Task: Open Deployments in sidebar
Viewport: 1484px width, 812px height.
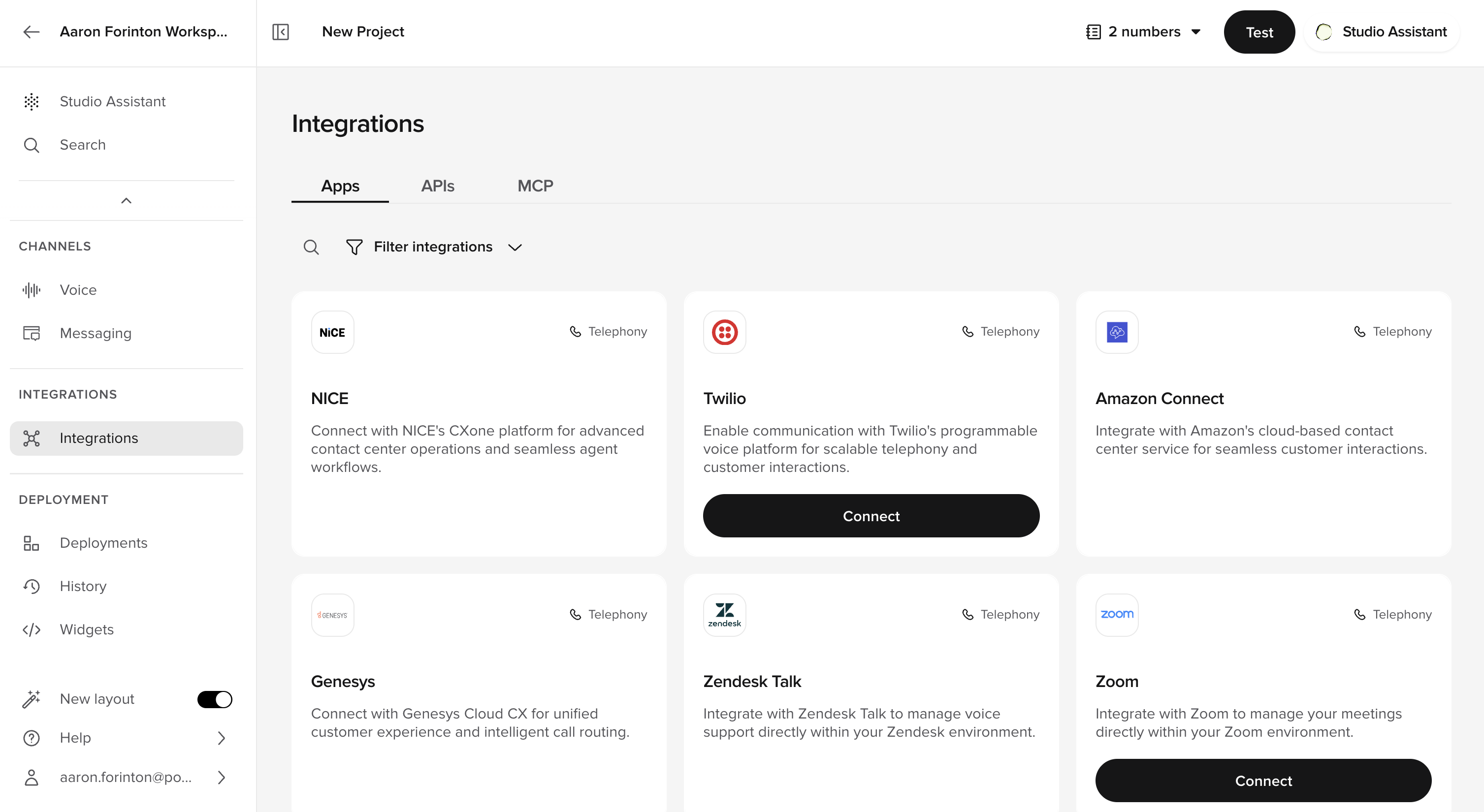Action: click(x=127, y=543)
